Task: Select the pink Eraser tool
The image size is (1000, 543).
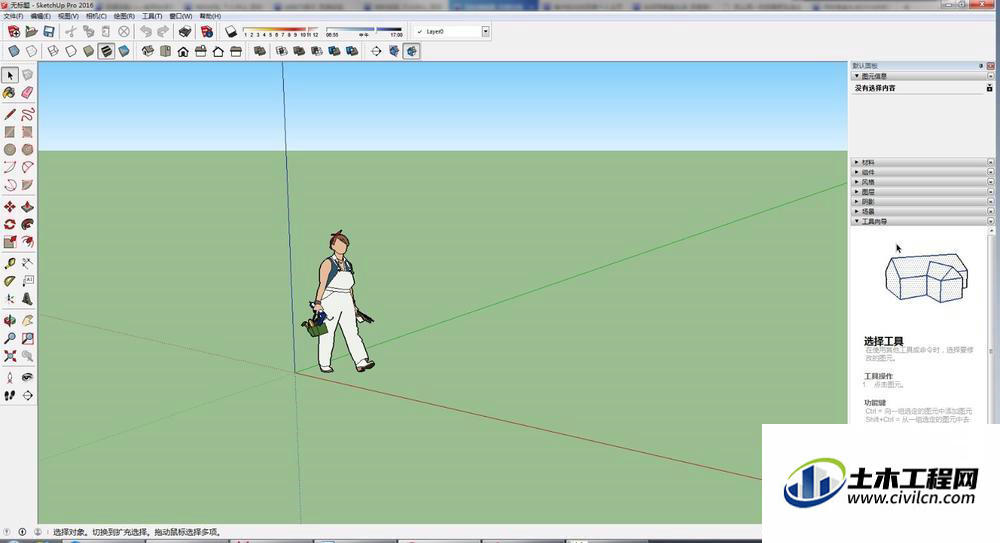Action: click(x=27, y=93)
